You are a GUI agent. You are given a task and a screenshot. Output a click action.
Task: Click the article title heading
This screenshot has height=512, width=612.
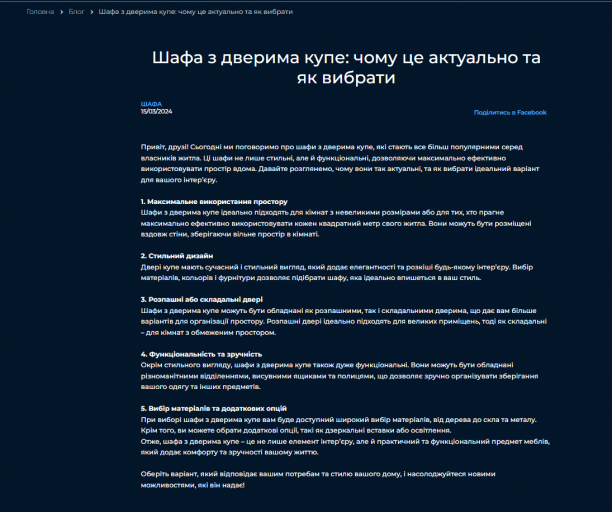click(x=346, y=68)
